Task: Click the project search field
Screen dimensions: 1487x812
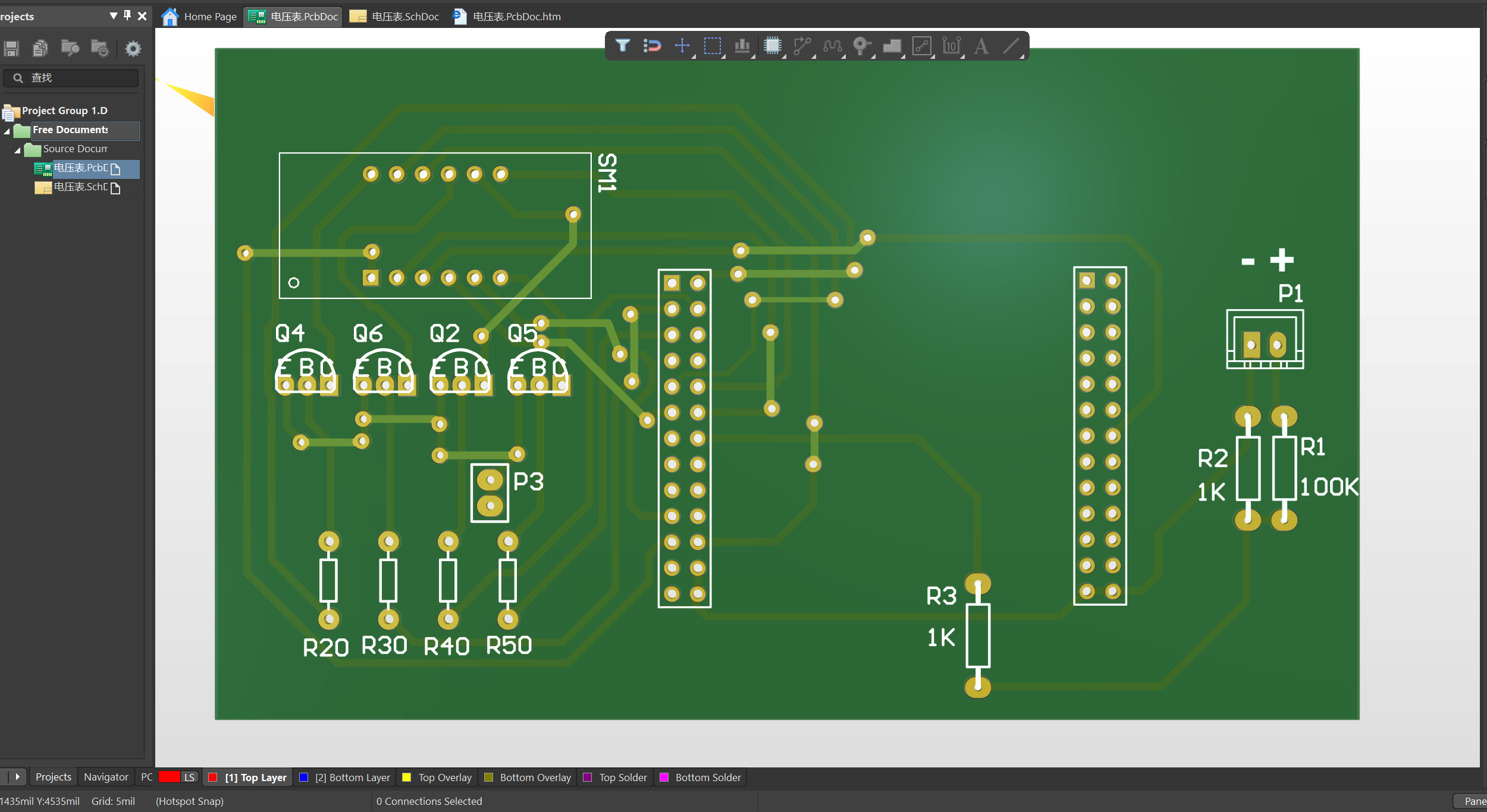Action: coord(71,78)
